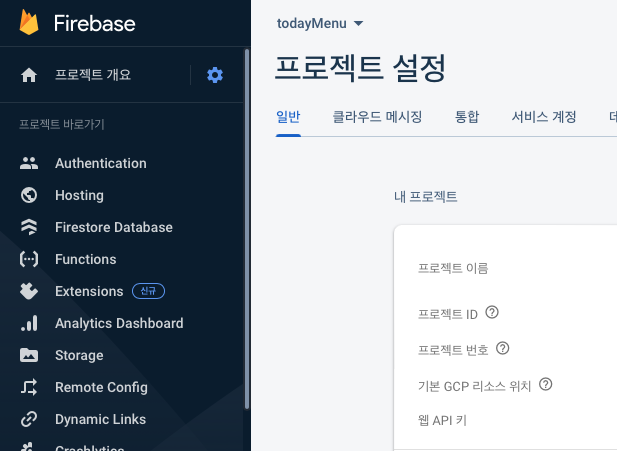617x451 pixels.
Task: Open Remote Config in the sidebar
Action: tap(102, 387)
